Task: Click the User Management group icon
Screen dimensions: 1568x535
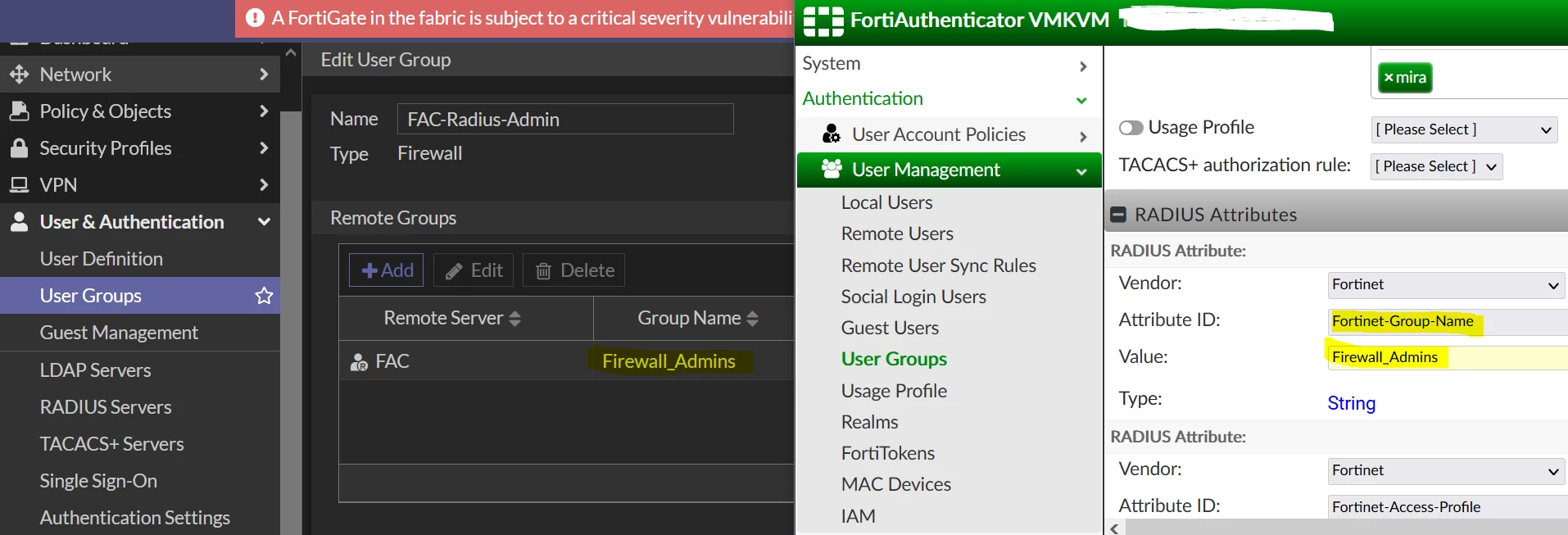Action: pyautogui.click(x=832, y=169)
